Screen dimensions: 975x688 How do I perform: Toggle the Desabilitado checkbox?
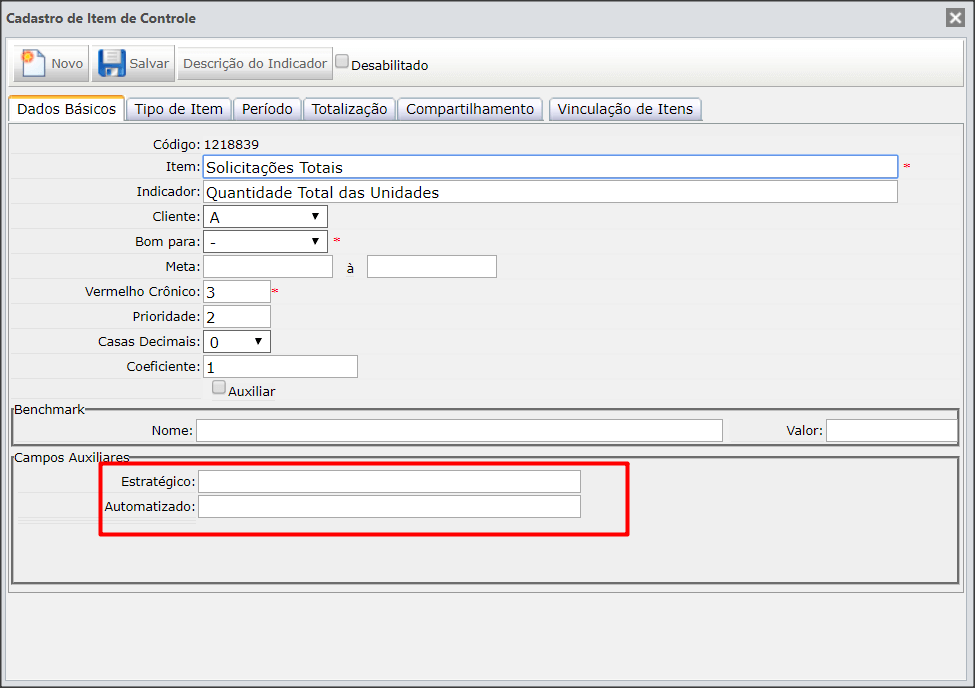click(x=342, y=61)
